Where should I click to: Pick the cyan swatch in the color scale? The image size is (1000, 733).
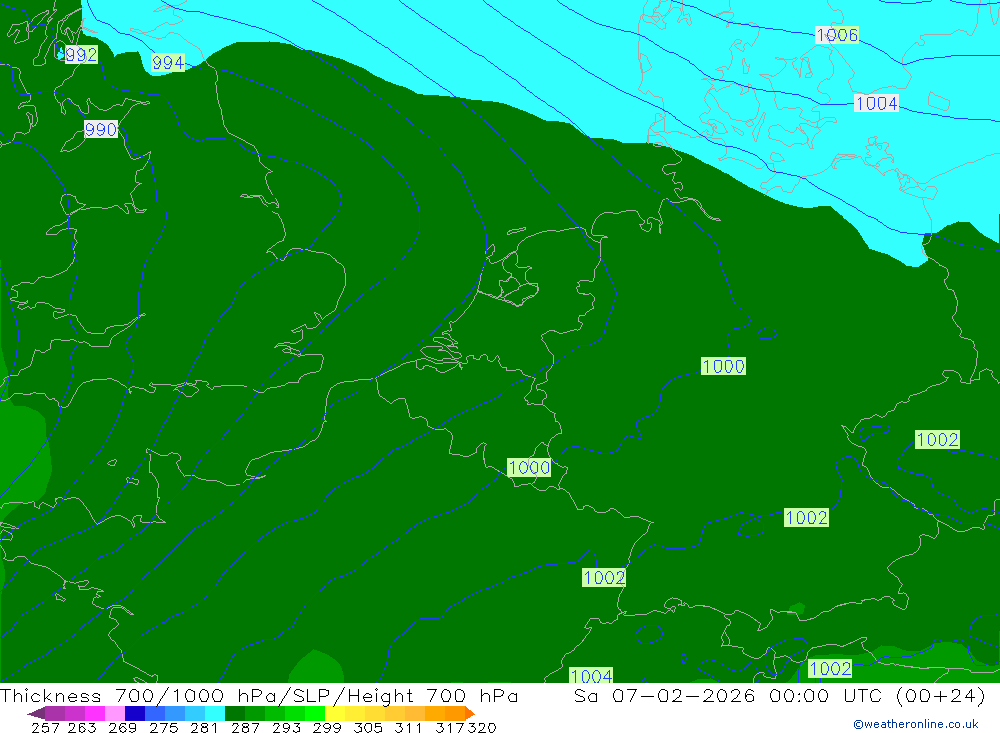[215, 713]
